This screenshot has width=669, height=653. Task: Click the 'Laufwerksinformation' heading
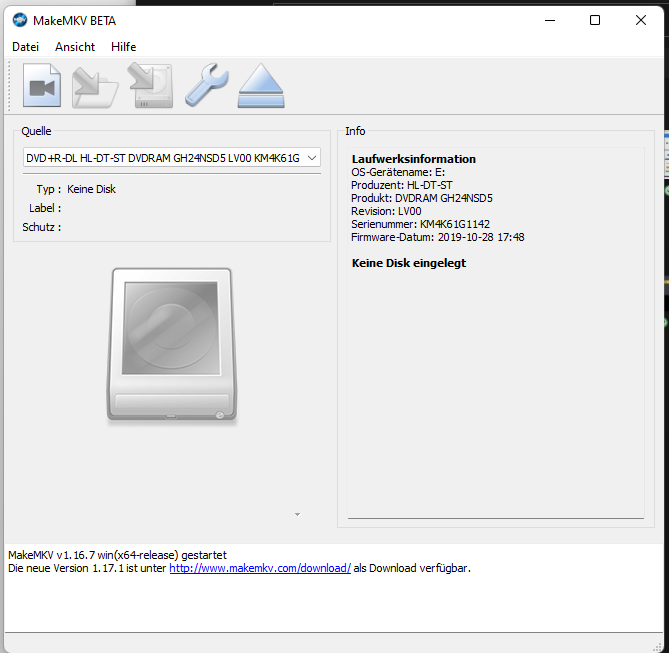coord(413,159)
